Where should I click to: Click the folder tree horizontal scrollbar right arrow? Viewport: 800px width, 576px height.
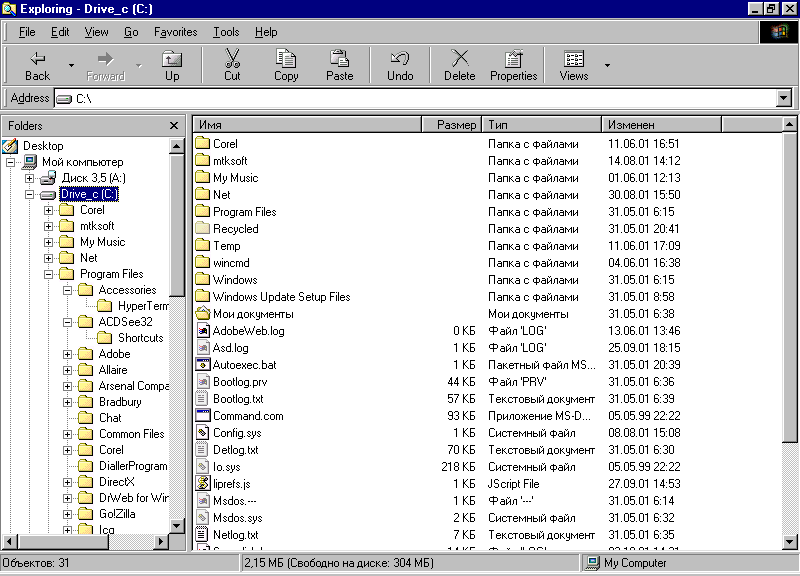pyautogui.click(x=161, y=541)
